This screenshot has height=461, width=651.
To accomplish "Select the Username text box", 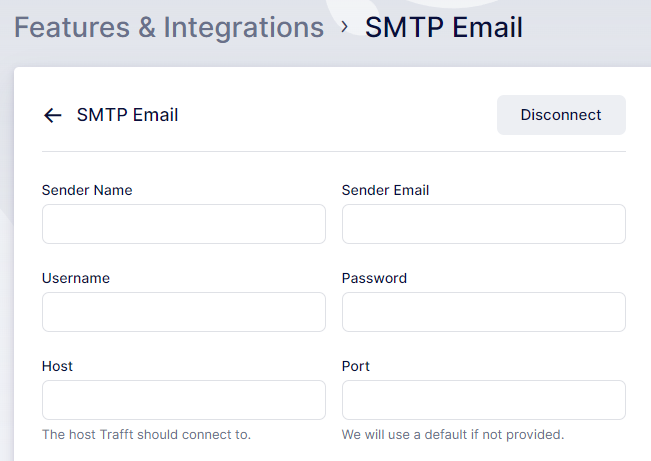I will point(184,312).
